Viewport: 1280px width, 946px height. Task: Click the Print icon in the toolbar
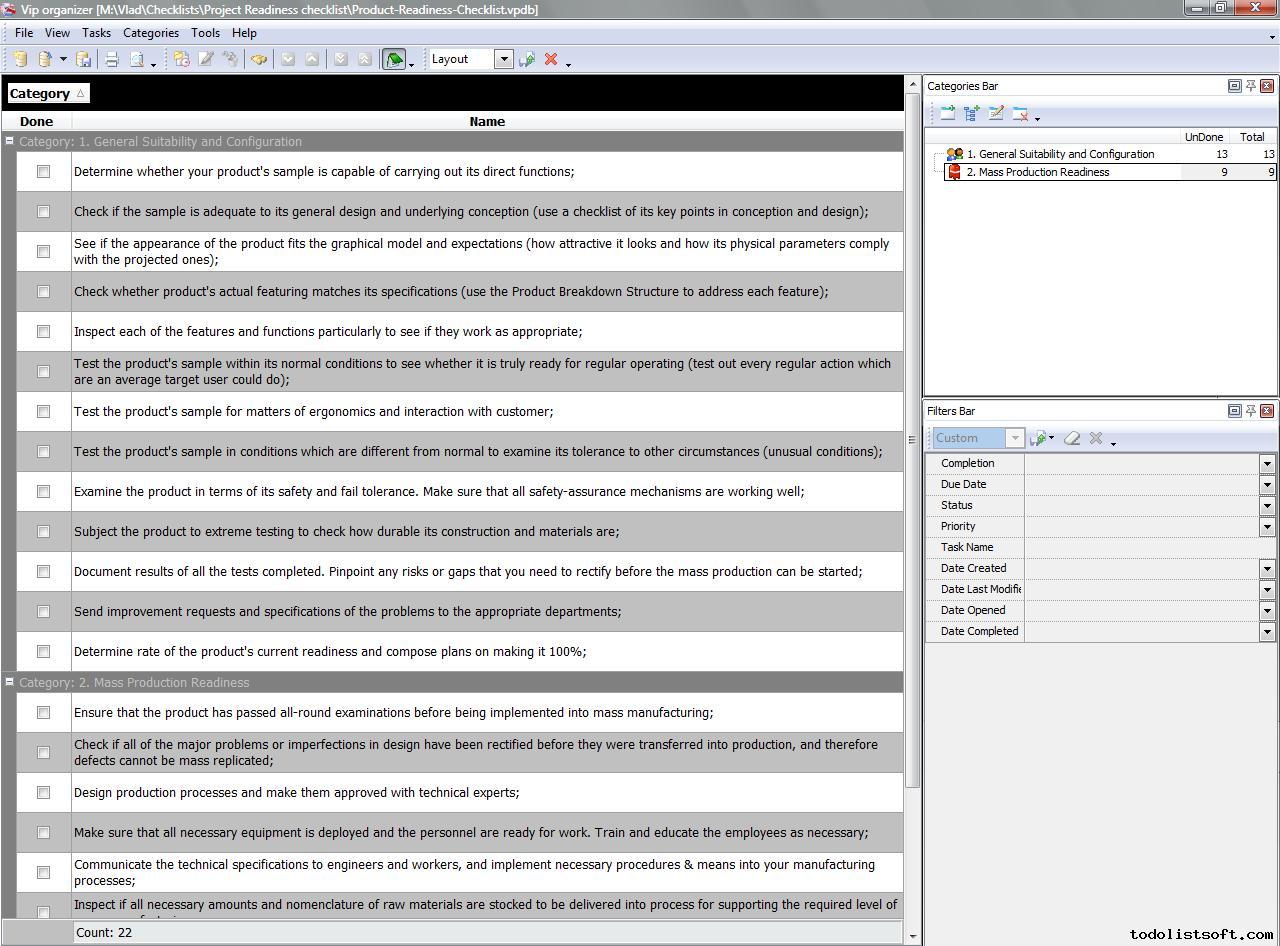pos(112,60)
